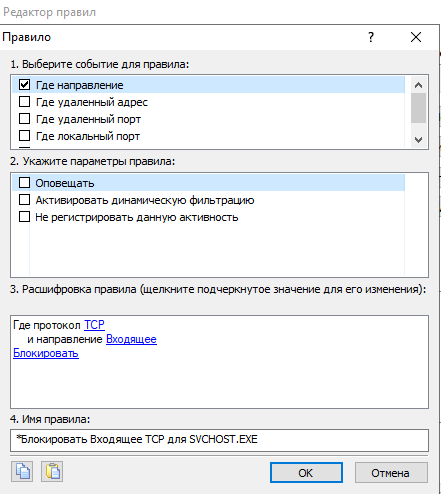This screenshot has height=494, width=441.
Task: Click the Блокировать action link
Action: tap(46, 353)
